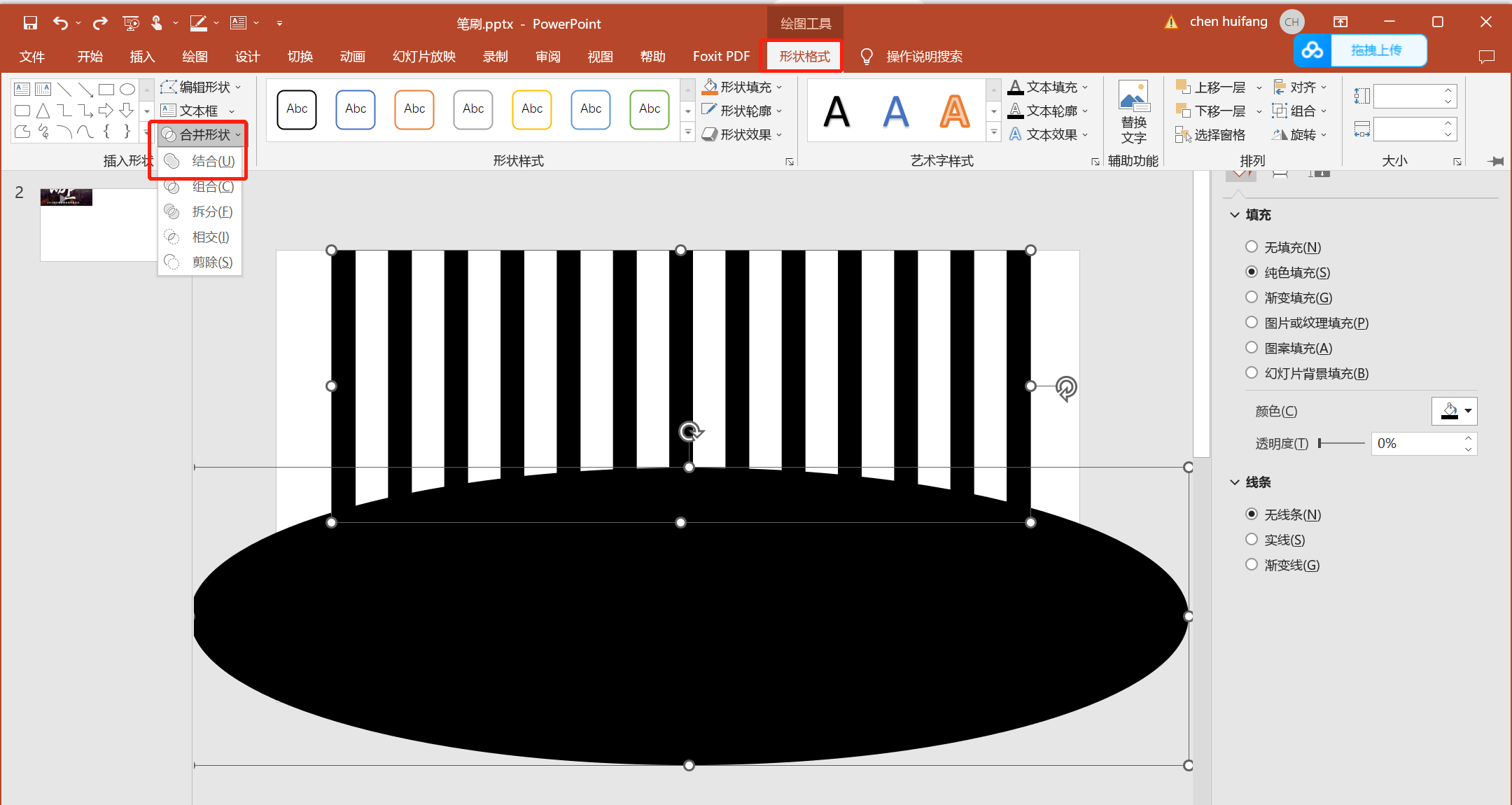
Task: Select Picture or Texture Fill (图片或纹理填充)
Action: (1252, 322)
